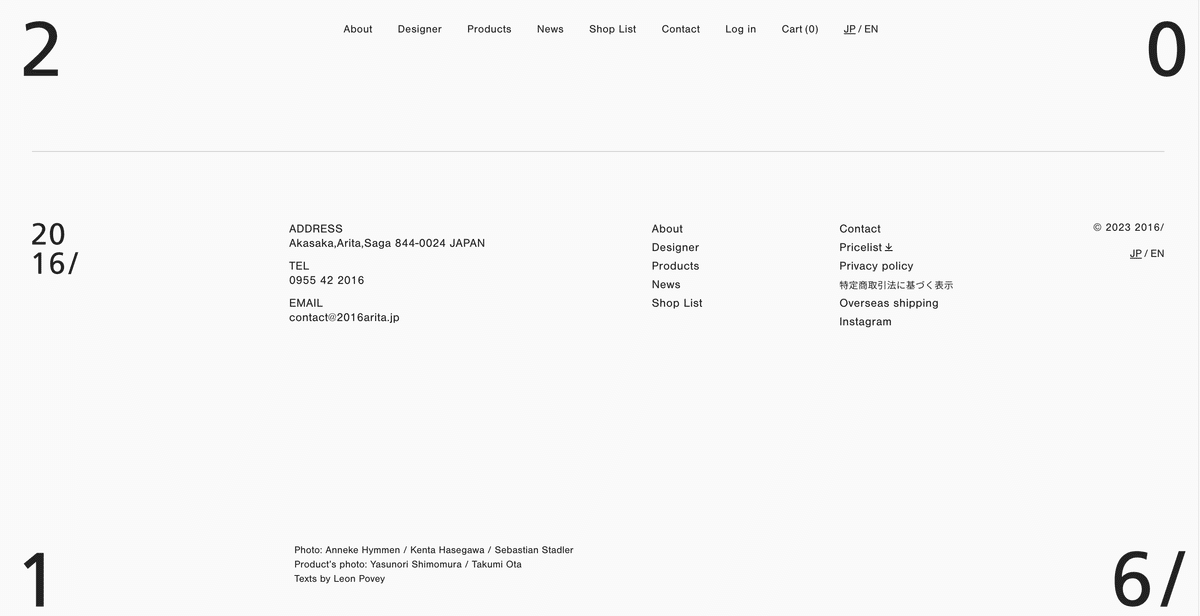Viewport: 1200px width, 616px height.
Task: Open the Instagram link
Action: (x=865, y=322)
